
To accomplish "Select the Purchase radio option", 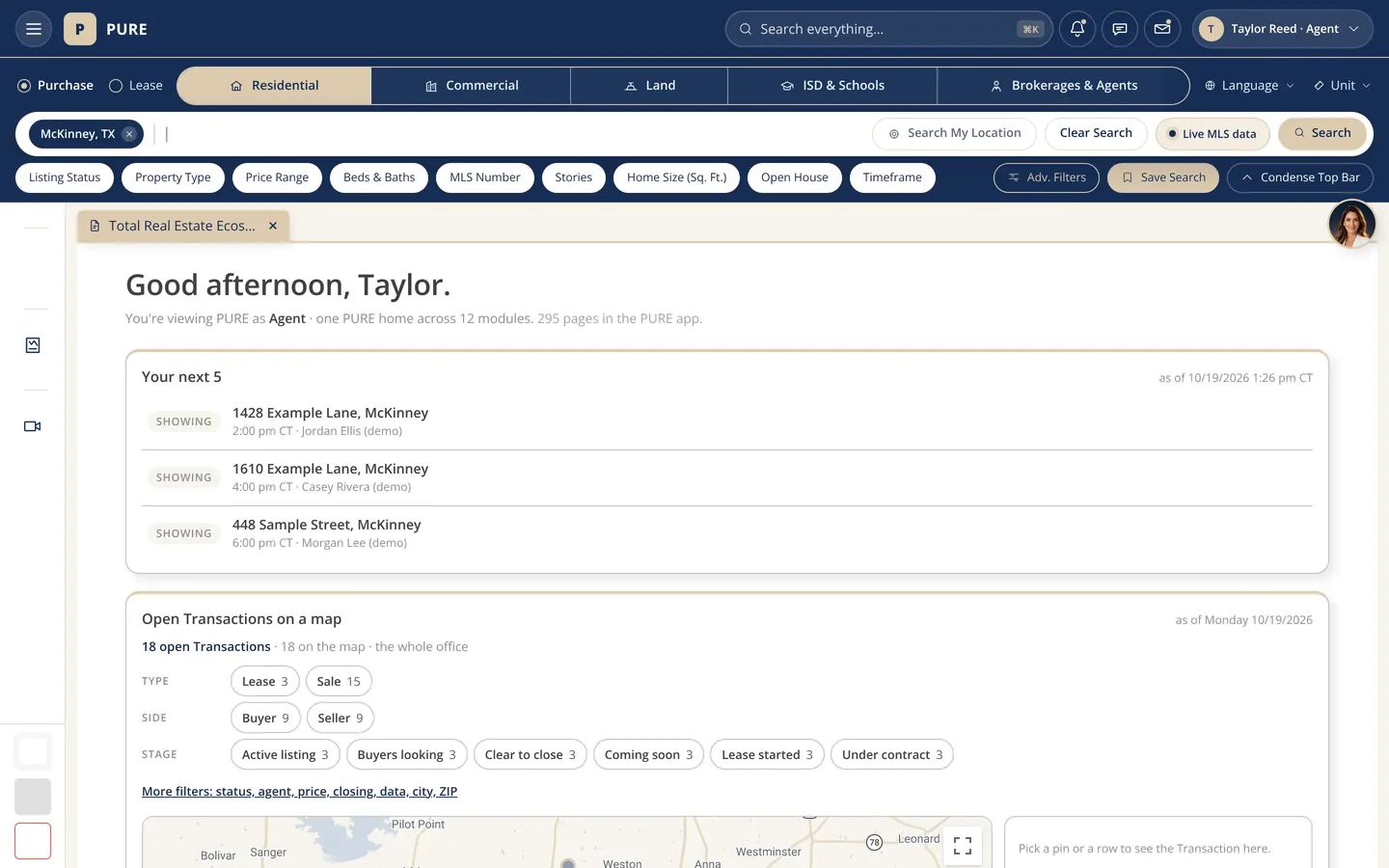I will pyautogui.click(x=56, y=86).
